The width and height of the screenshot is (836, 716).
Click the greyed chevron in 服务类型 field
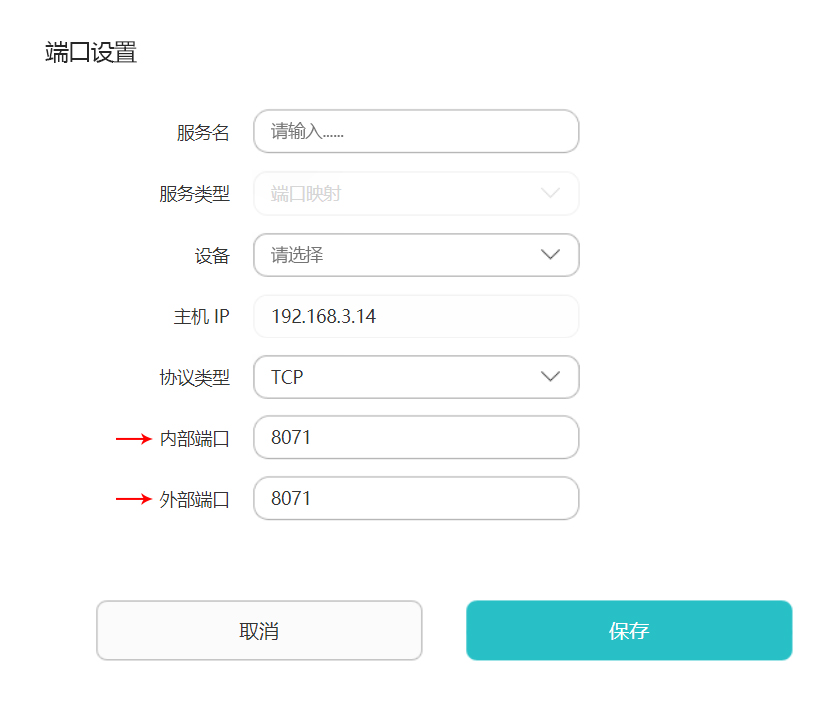pyautogui.click(x=550, y=193)
